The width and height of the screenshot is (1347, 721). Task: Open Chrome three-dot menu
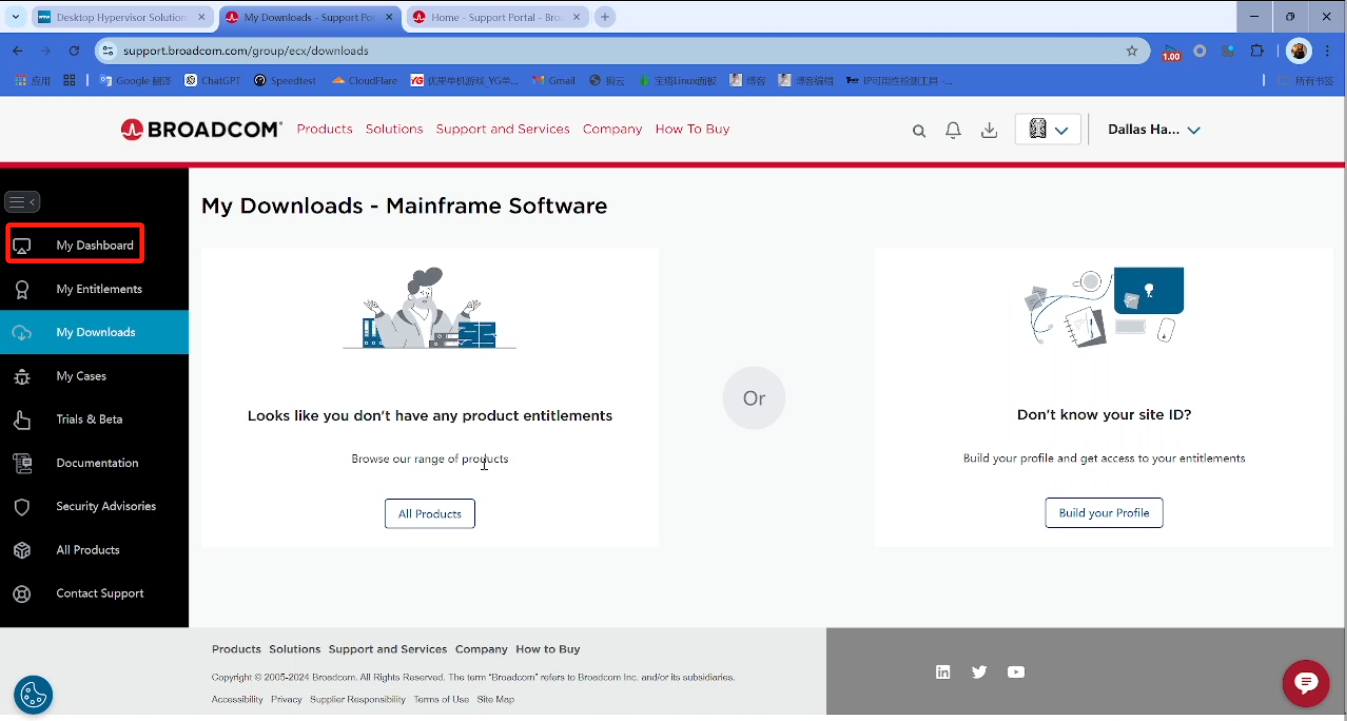coord(1328,50)
